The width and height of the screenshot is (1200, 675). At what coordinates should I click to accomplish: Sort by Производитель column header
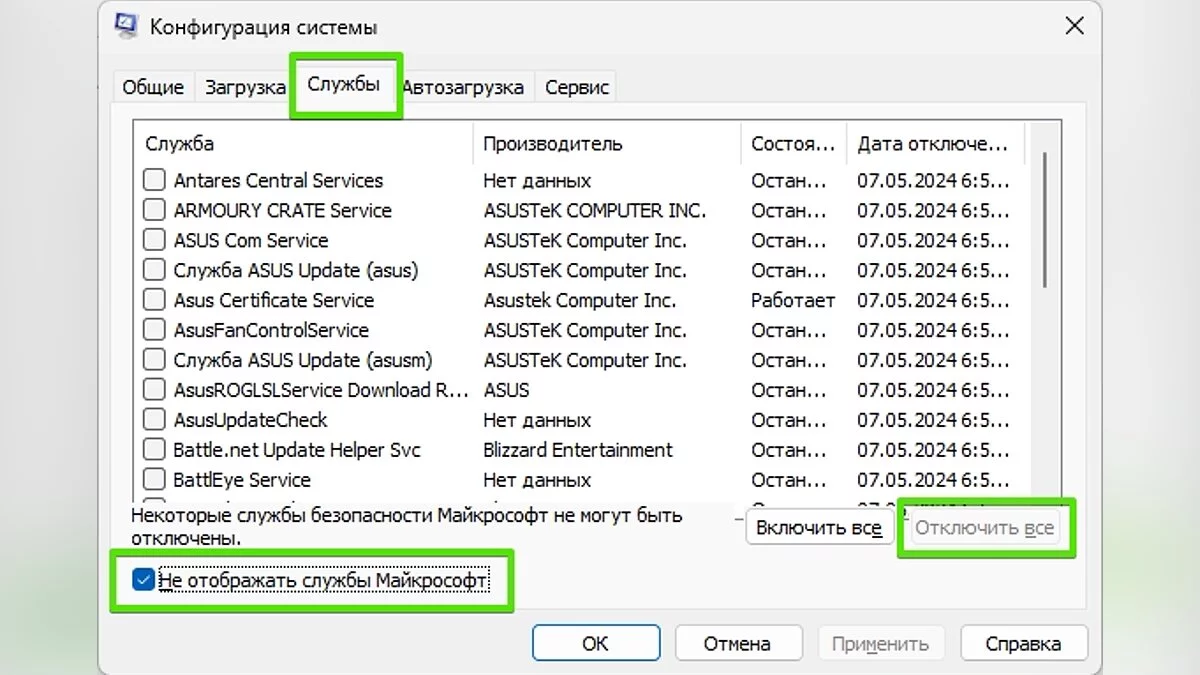tap(606, 144)
